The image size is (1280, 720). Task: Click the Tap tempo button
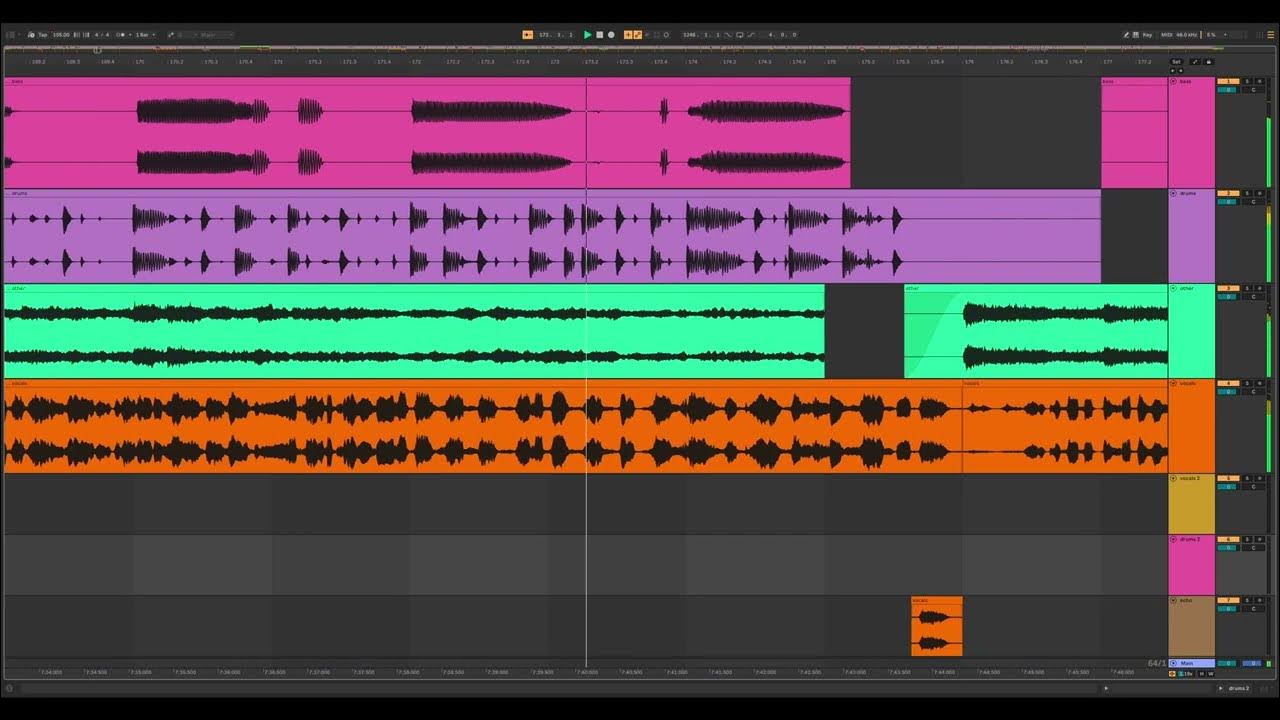point(42,35)
